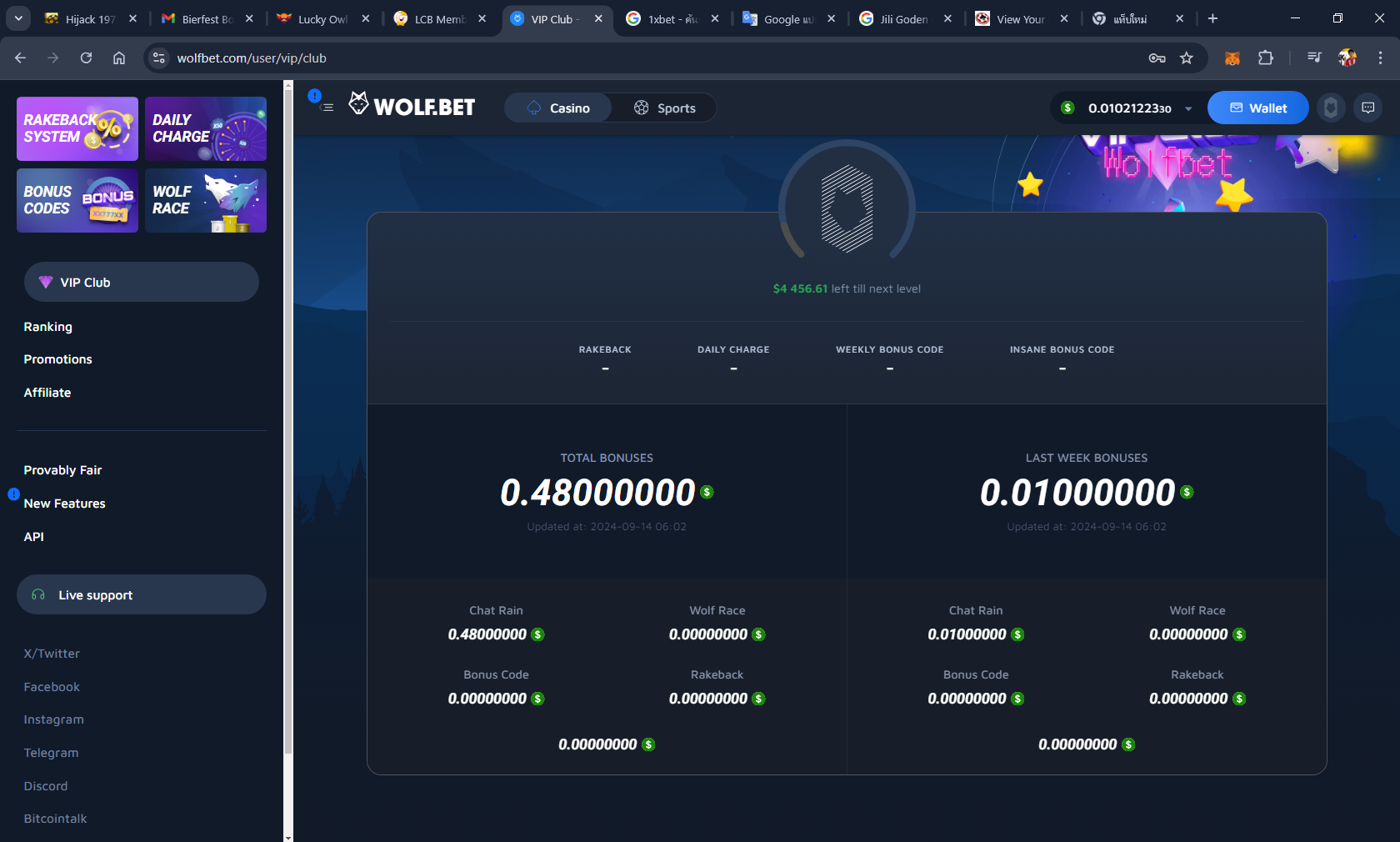Open New Features page
1400x842 pixels.
tap(65, 504)
